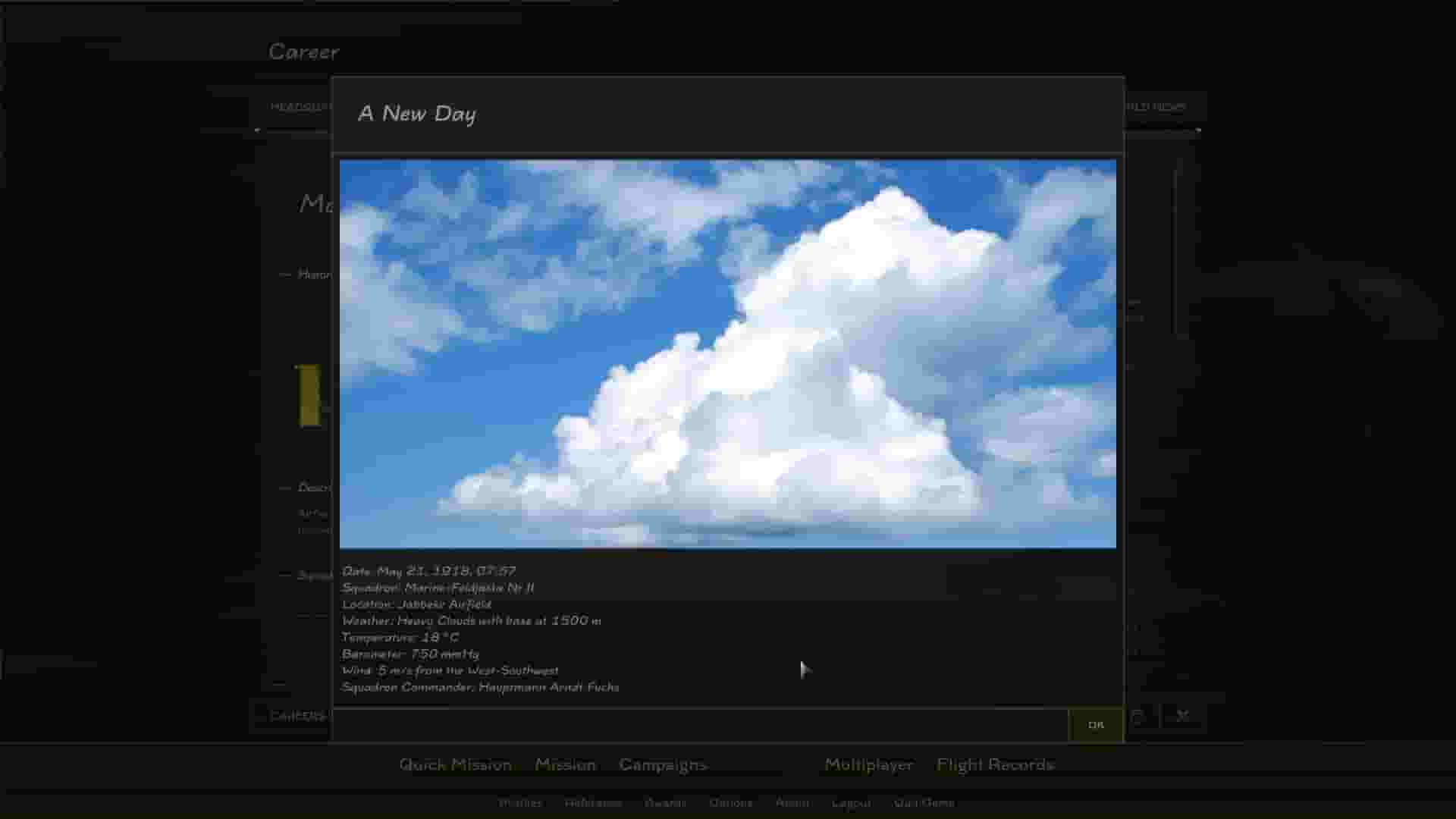Viewport: 1456px width, 819px height.
Task: Click Quit Game in the bottom bar
Action: click(923, 802)
